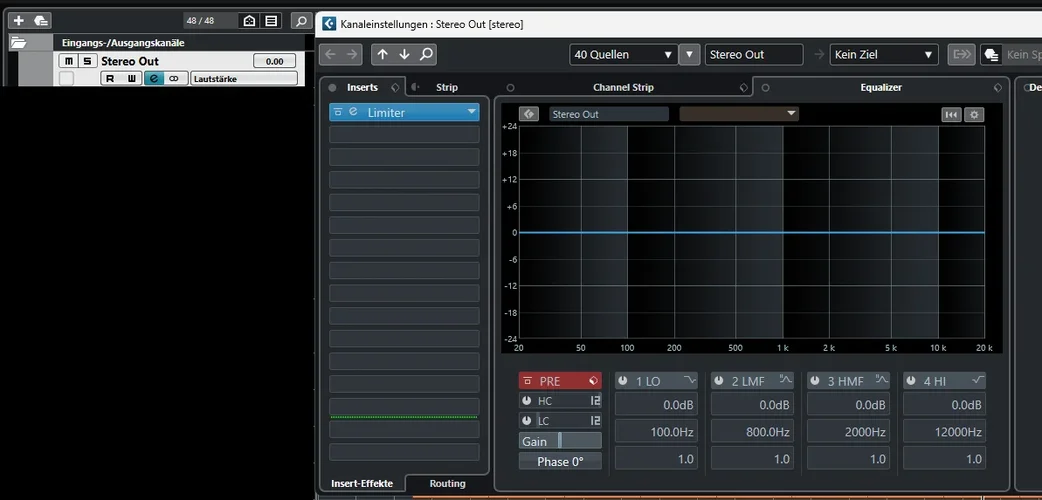Click the PRE Gain slider
The height and width of the screenshot is (500, 1042).
pyautogui.click(x=560, y=441)
